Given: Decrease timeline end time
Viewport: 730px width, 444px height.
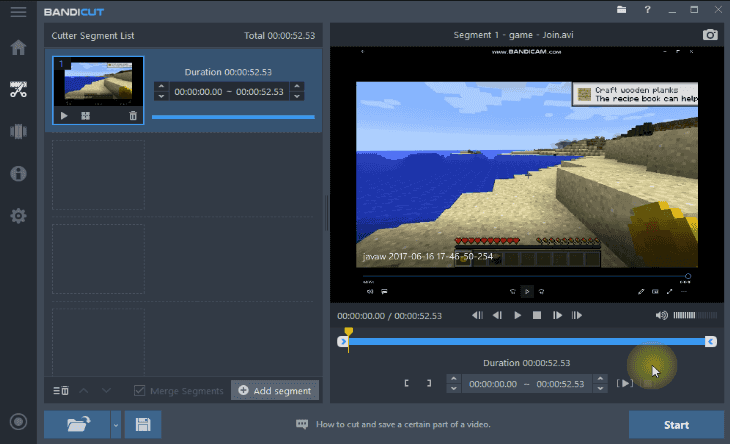Looking at the screenshot, I should (601, 389).
